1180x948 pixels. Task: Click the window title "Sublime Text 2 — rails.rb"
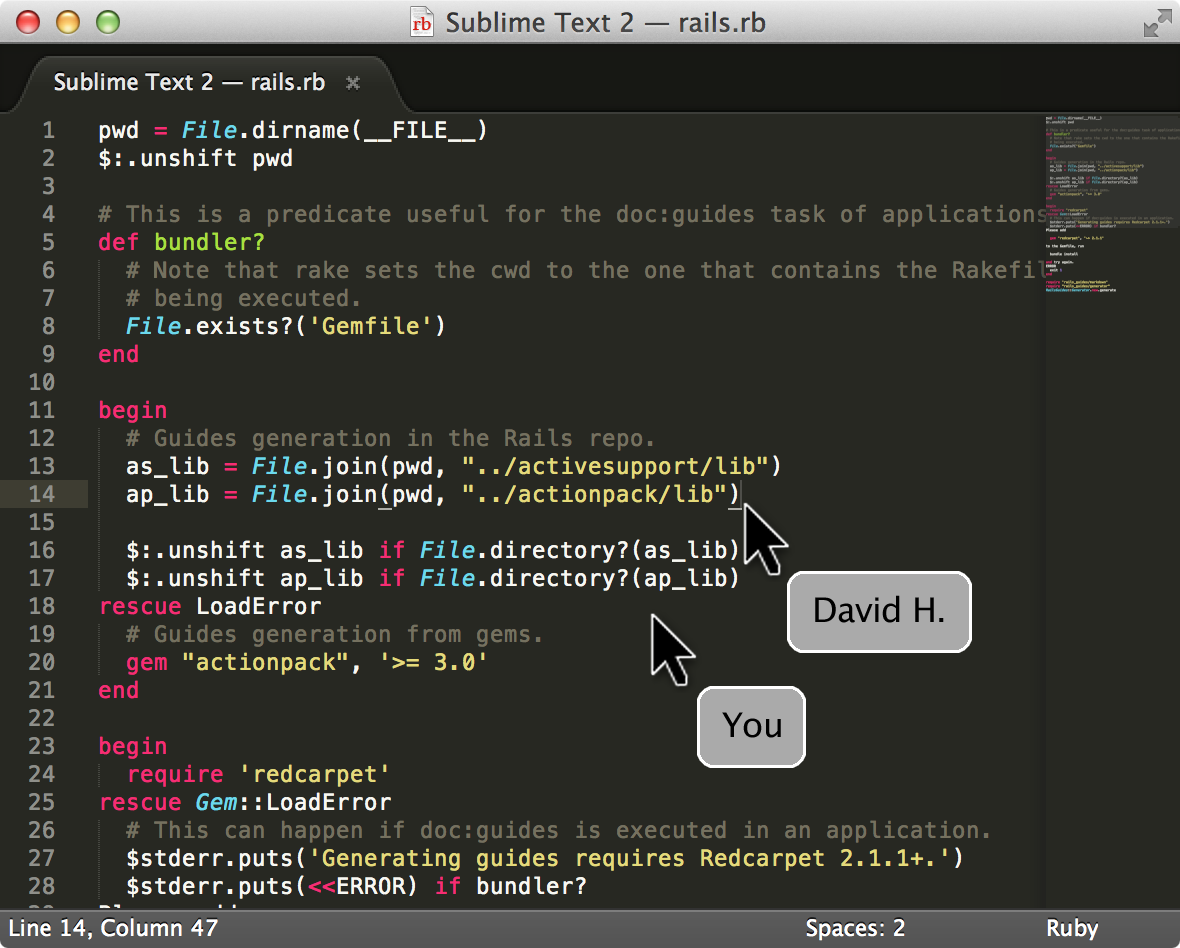[605, 23]
